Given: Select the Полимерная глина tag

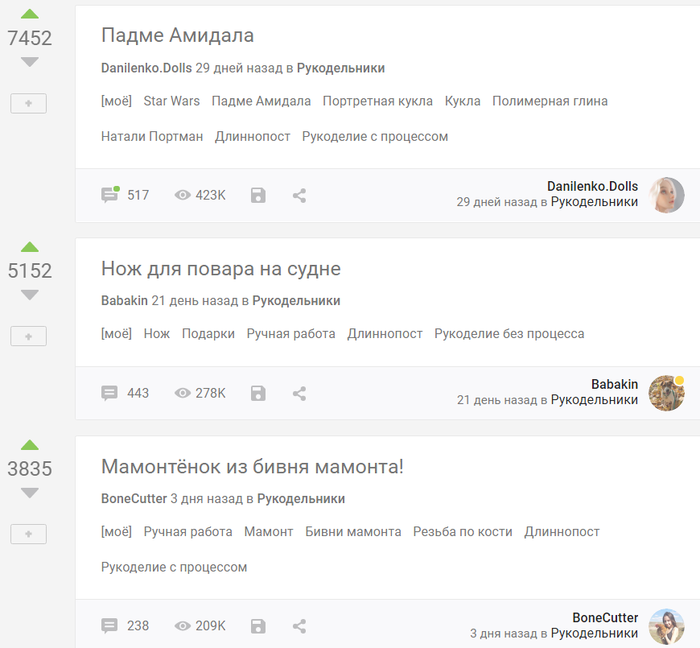Looking at the screenshot, I should point(550,101).
